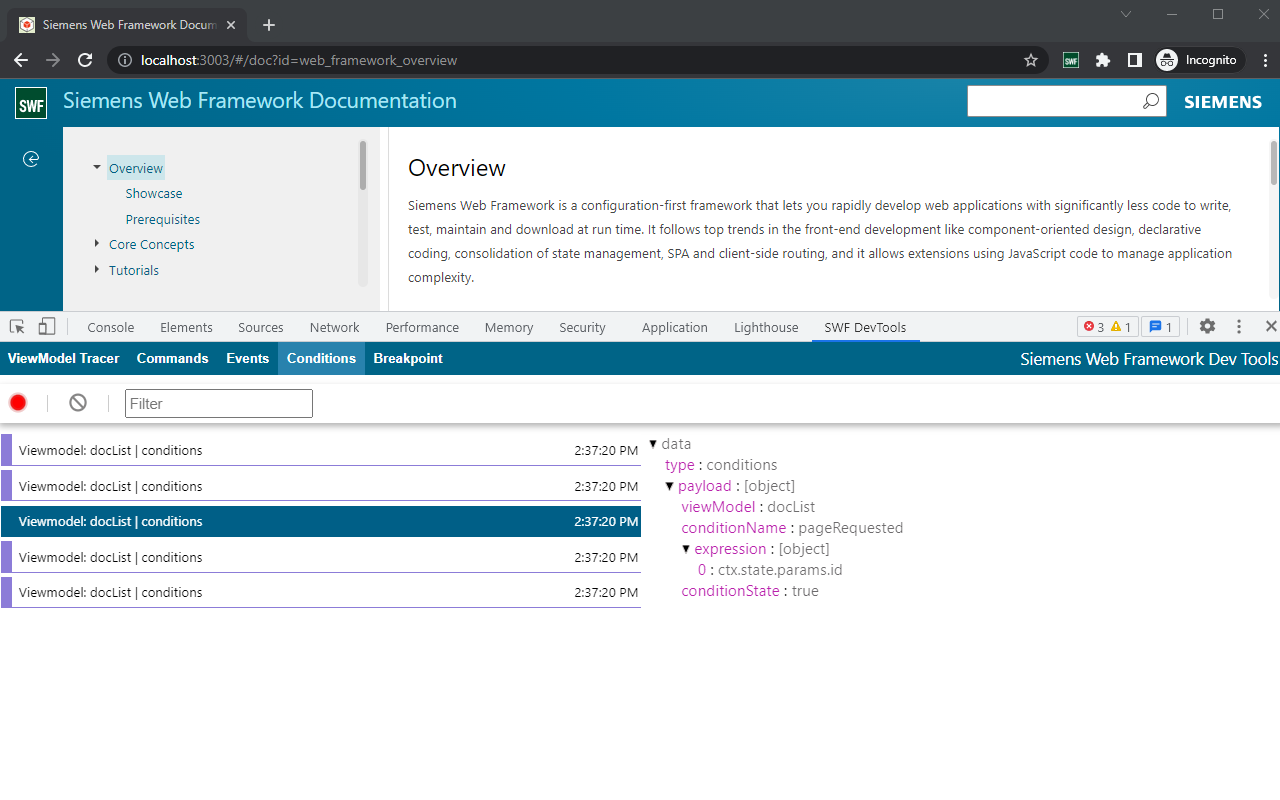Select Overview in the doc tree

pos(136,168)
